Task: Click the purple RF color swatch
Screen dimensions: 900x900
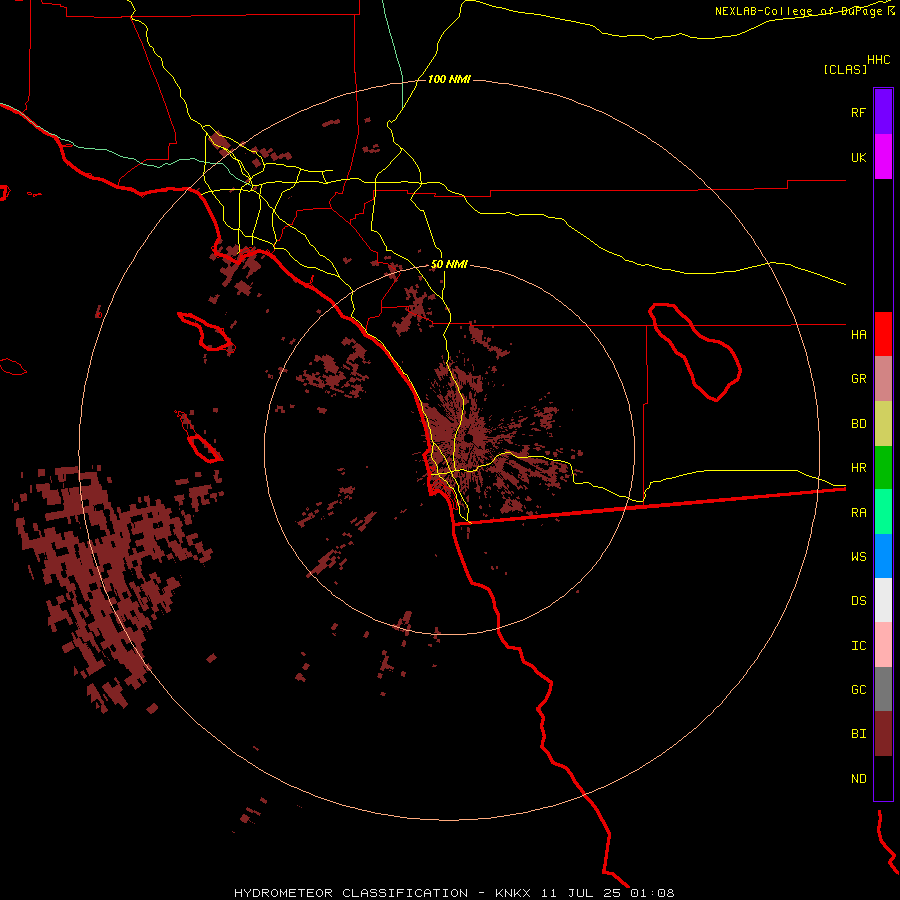Action: (883, 112)
